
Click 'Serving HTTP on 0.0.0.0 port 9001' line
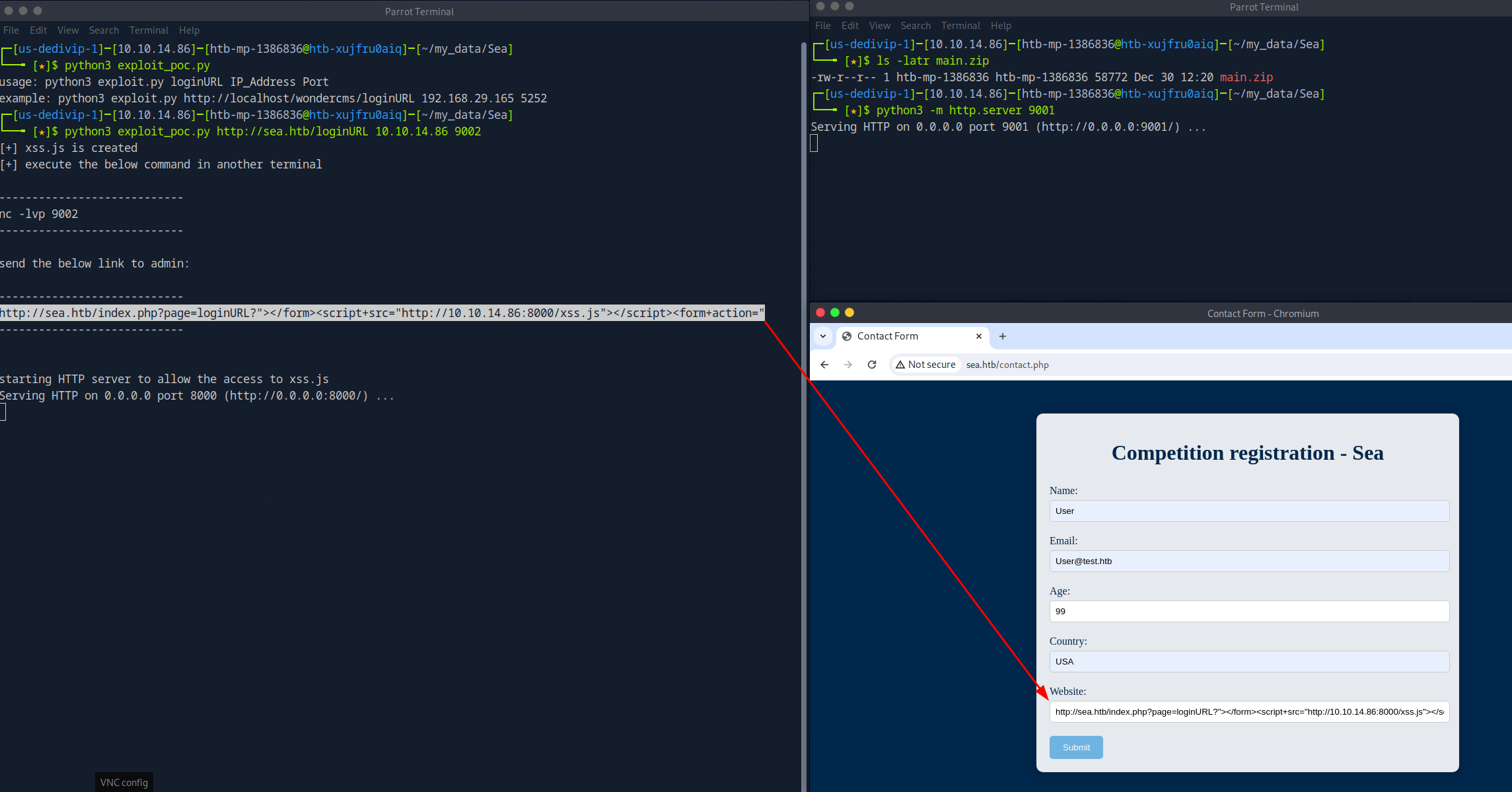pos(1008,127)
